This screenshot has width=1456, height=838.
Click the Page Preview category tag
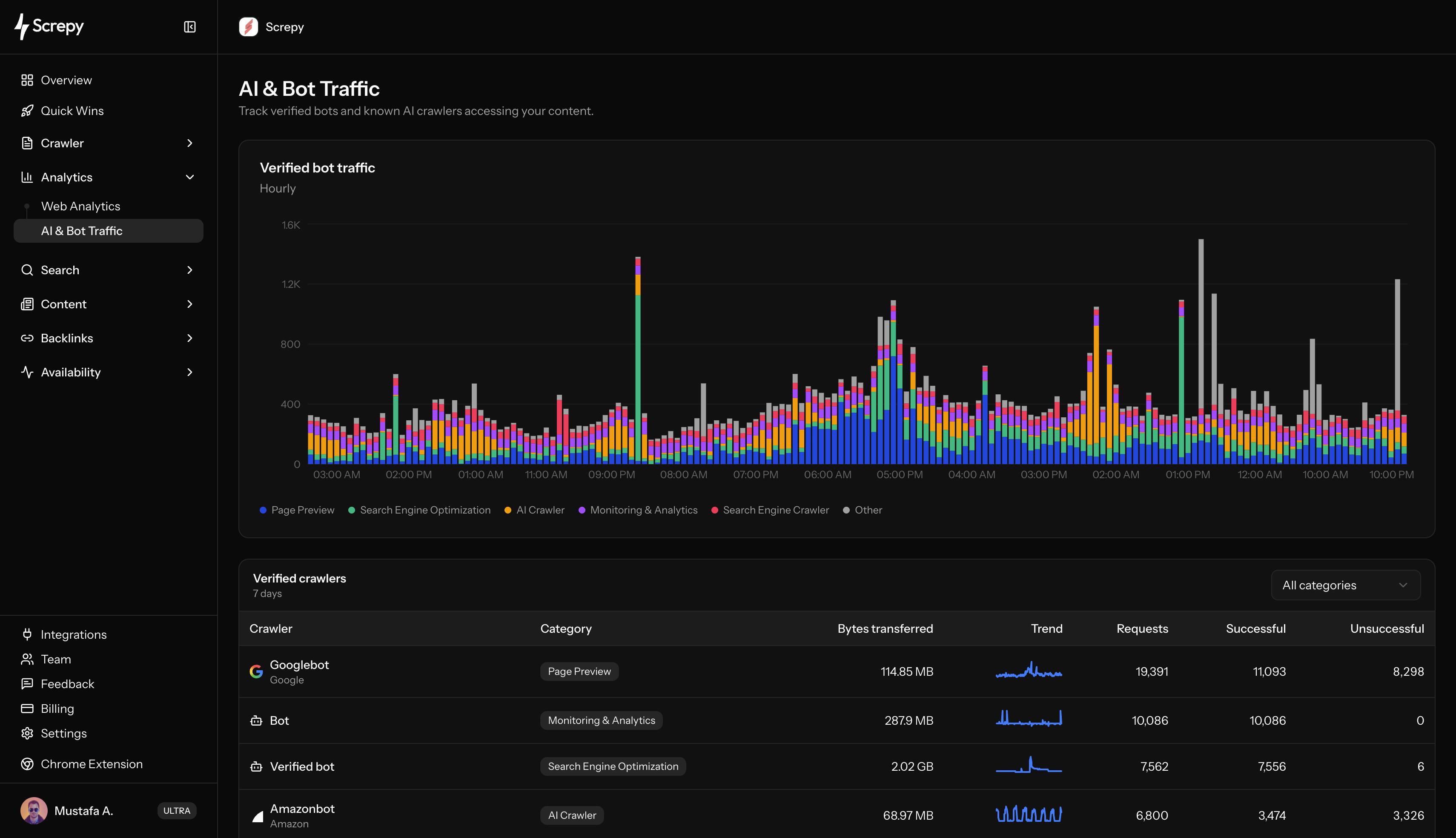click(579, 671)
